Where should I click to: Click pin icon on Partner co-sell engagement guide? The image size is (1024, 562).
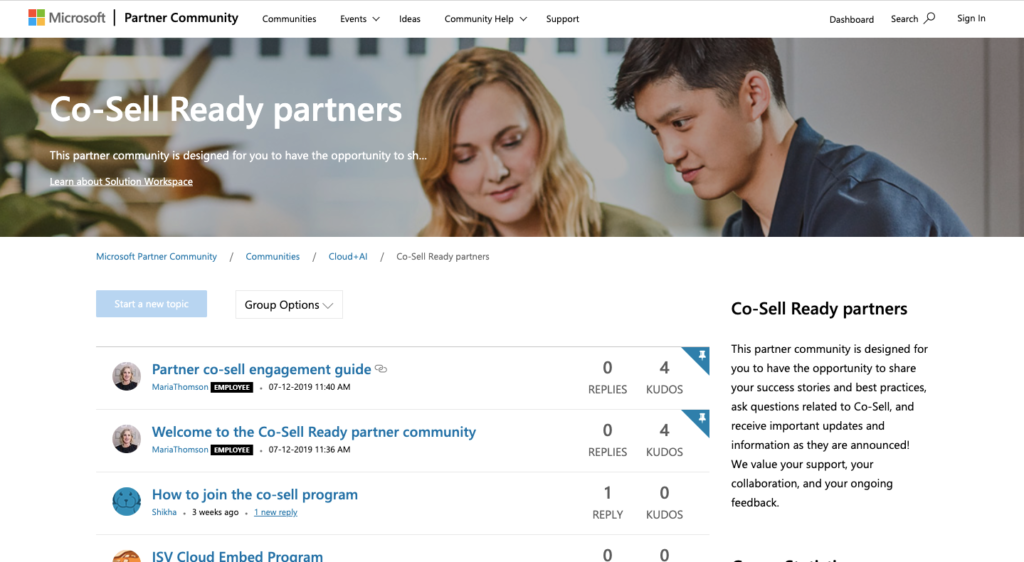702,356
